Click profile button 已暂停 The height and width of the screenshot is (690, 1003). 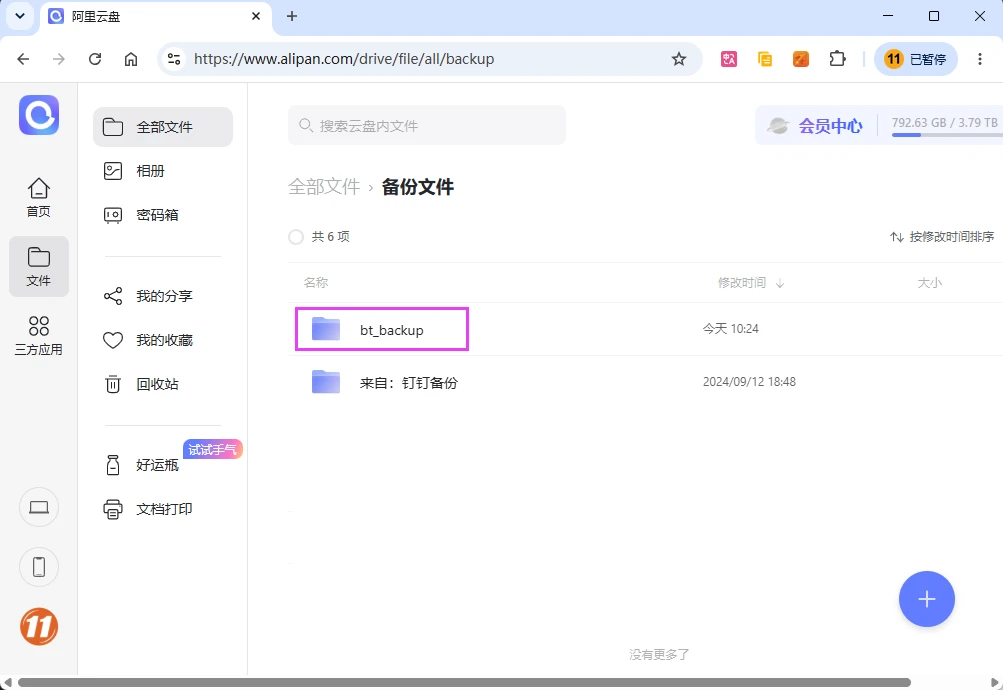point(915,59)
